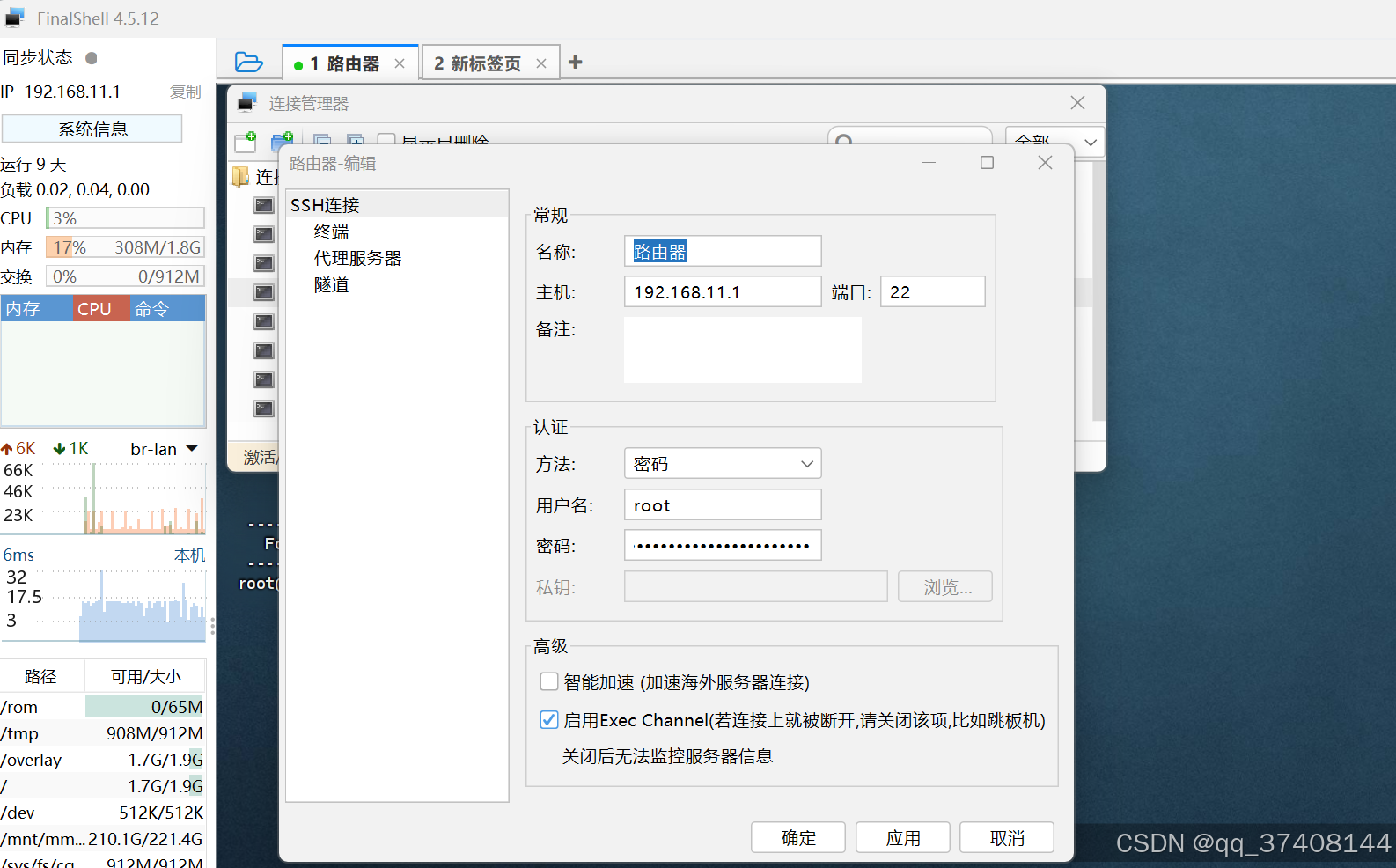
Task: Select the highlighted fourth terminal icon in list
Action: pyautogui.click(x=263, y=292)
